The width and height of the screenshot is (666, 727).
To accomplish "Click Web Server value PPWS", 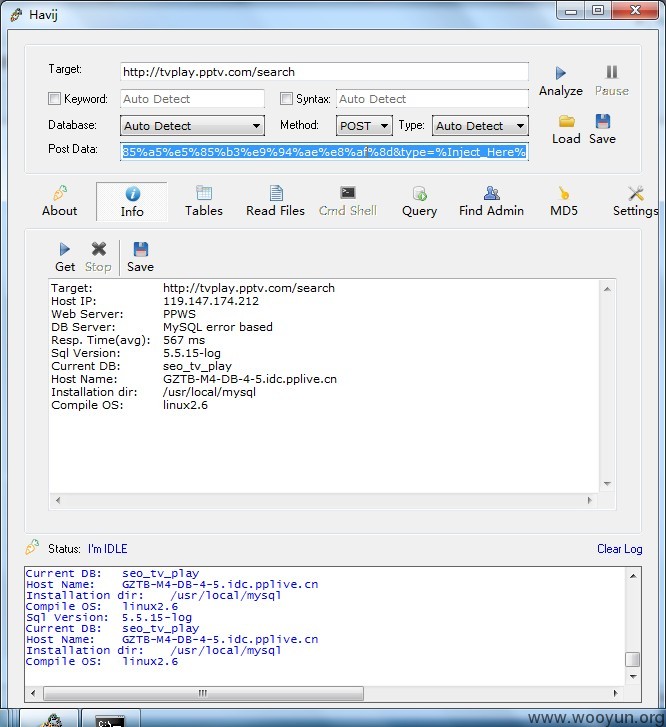I will [179, 314].
